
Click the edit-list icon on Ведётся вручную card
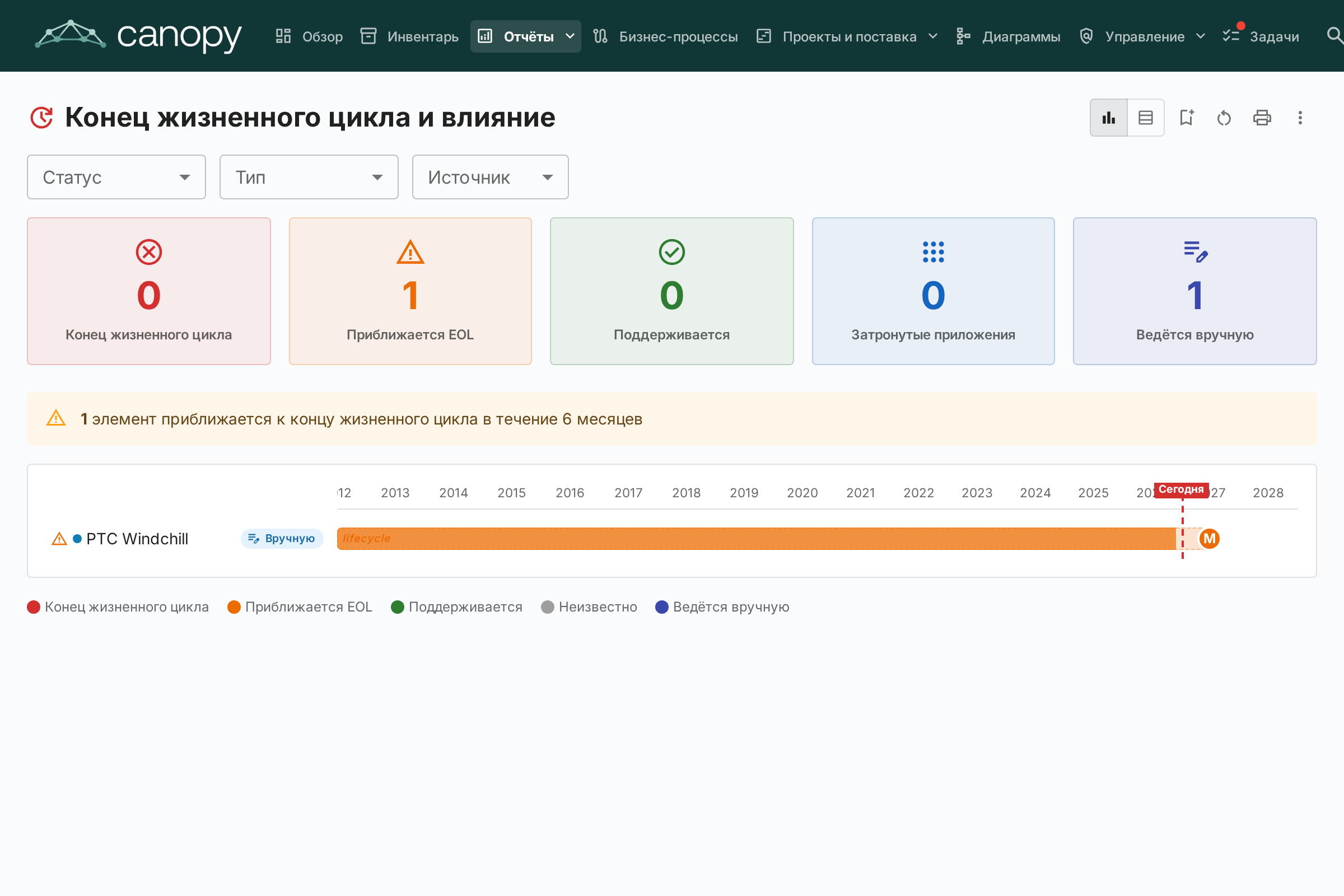pyautogui.click(x=1196, y=252)
